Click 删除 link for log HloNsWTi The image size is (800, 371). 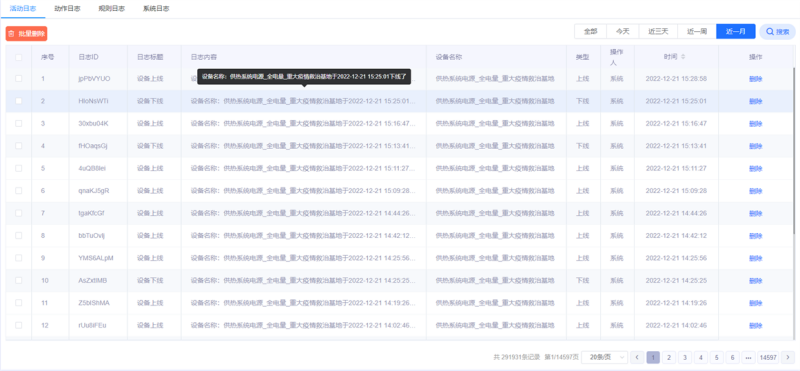755,101
